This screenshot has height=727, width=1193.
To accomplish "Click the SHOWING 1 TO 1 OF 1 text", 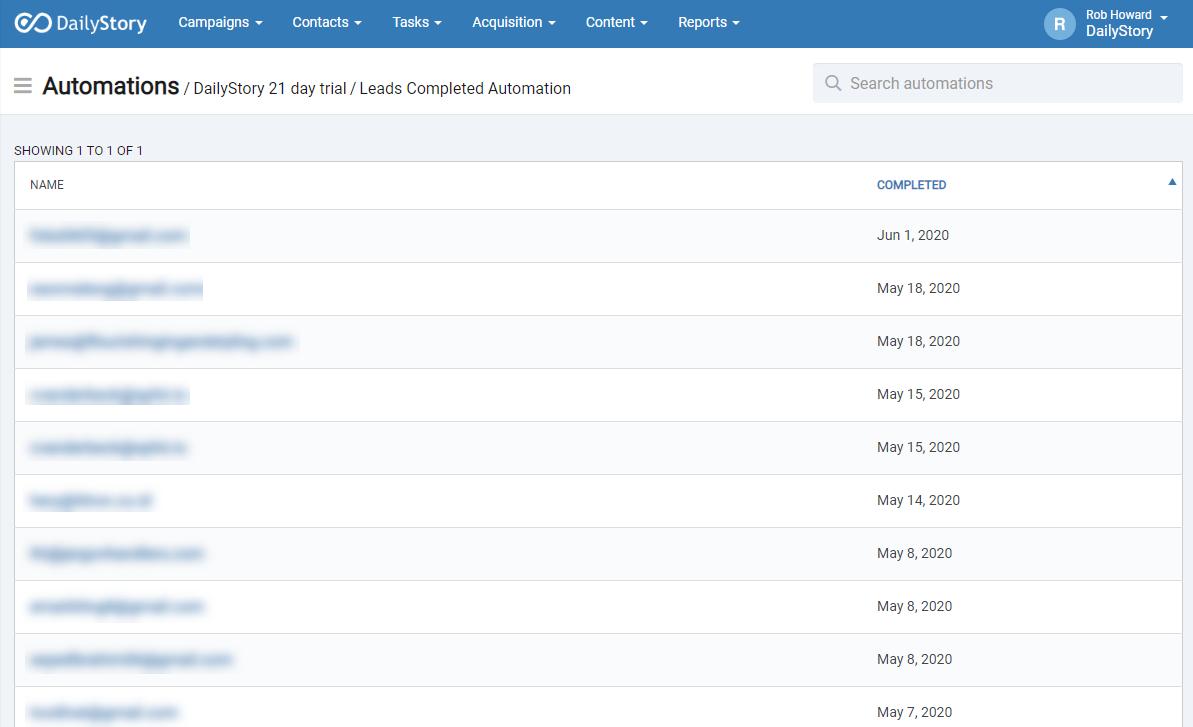I will click(78, 151).
